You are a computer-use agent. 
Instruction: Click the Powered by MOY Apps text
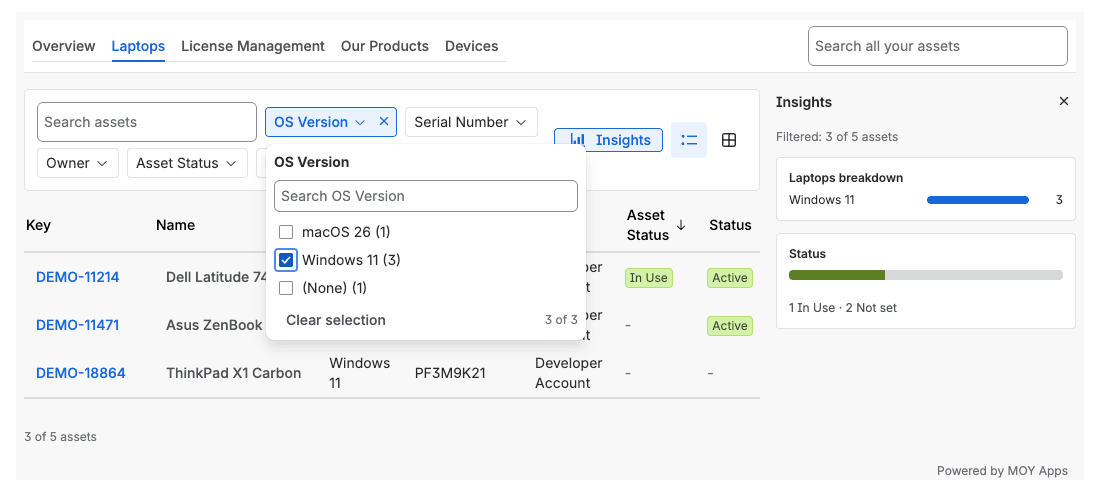(x=1002, y=471)
